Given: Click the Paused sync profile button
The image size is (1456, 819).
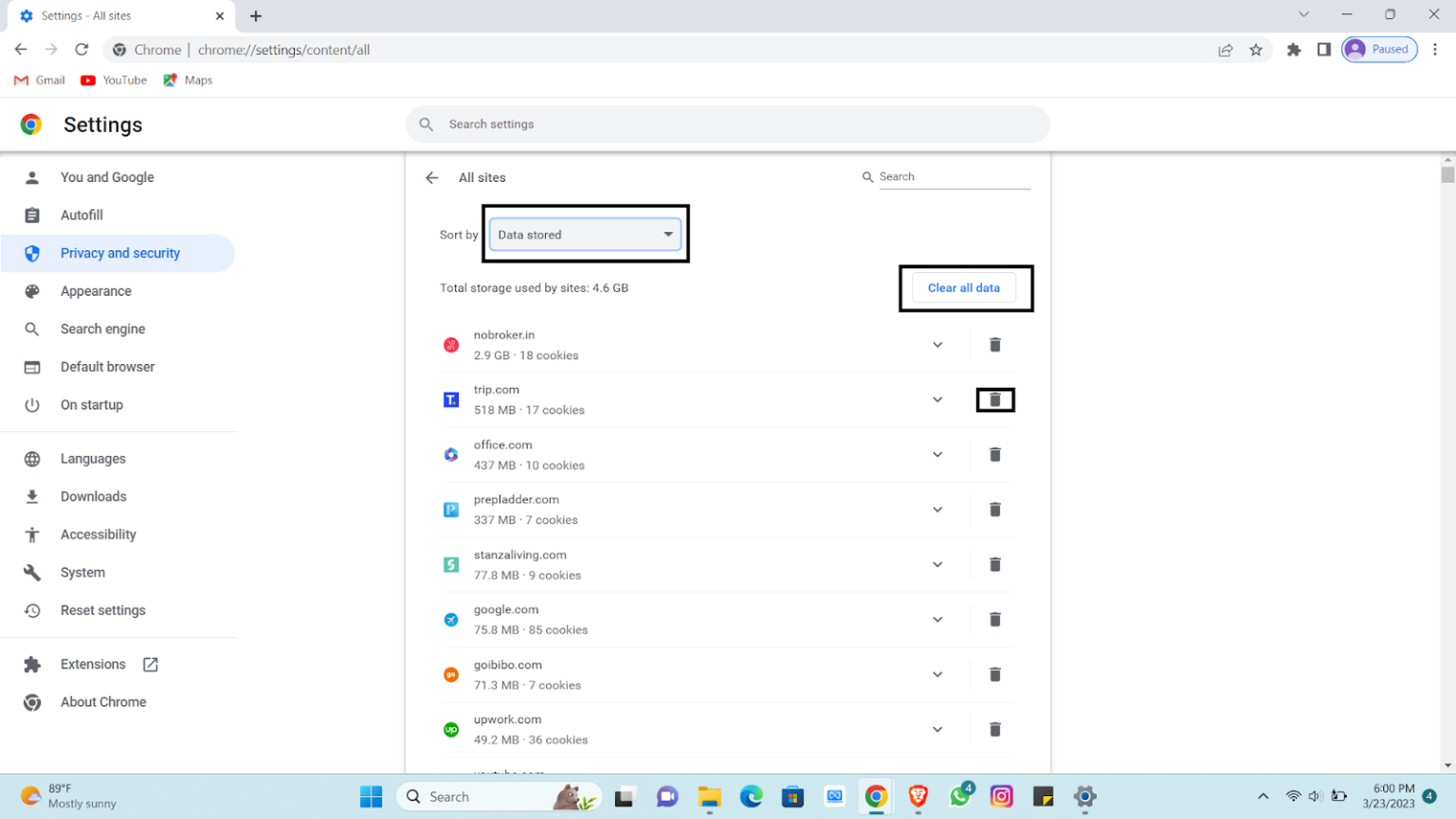Looking at the screenshot, I should click(x=1379, y=48).
